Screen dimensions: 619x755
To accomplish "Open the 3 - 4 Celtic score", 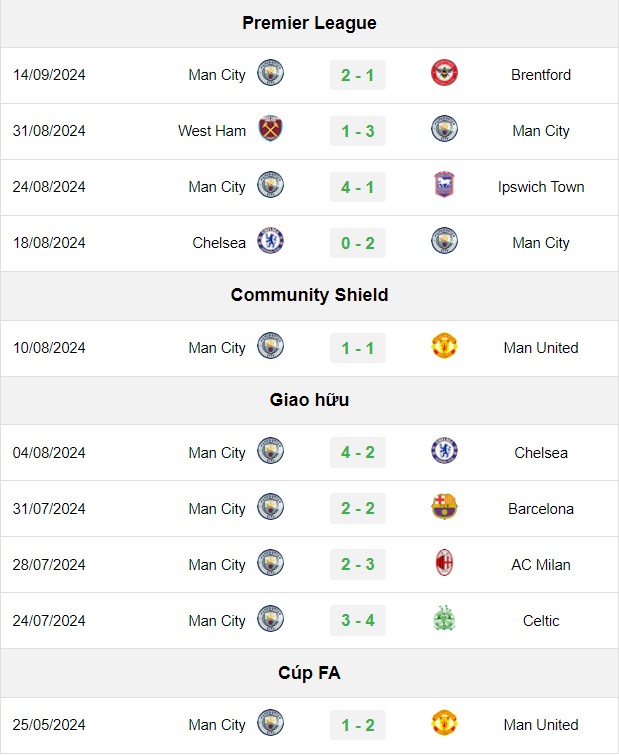I will tap(358, 620).
